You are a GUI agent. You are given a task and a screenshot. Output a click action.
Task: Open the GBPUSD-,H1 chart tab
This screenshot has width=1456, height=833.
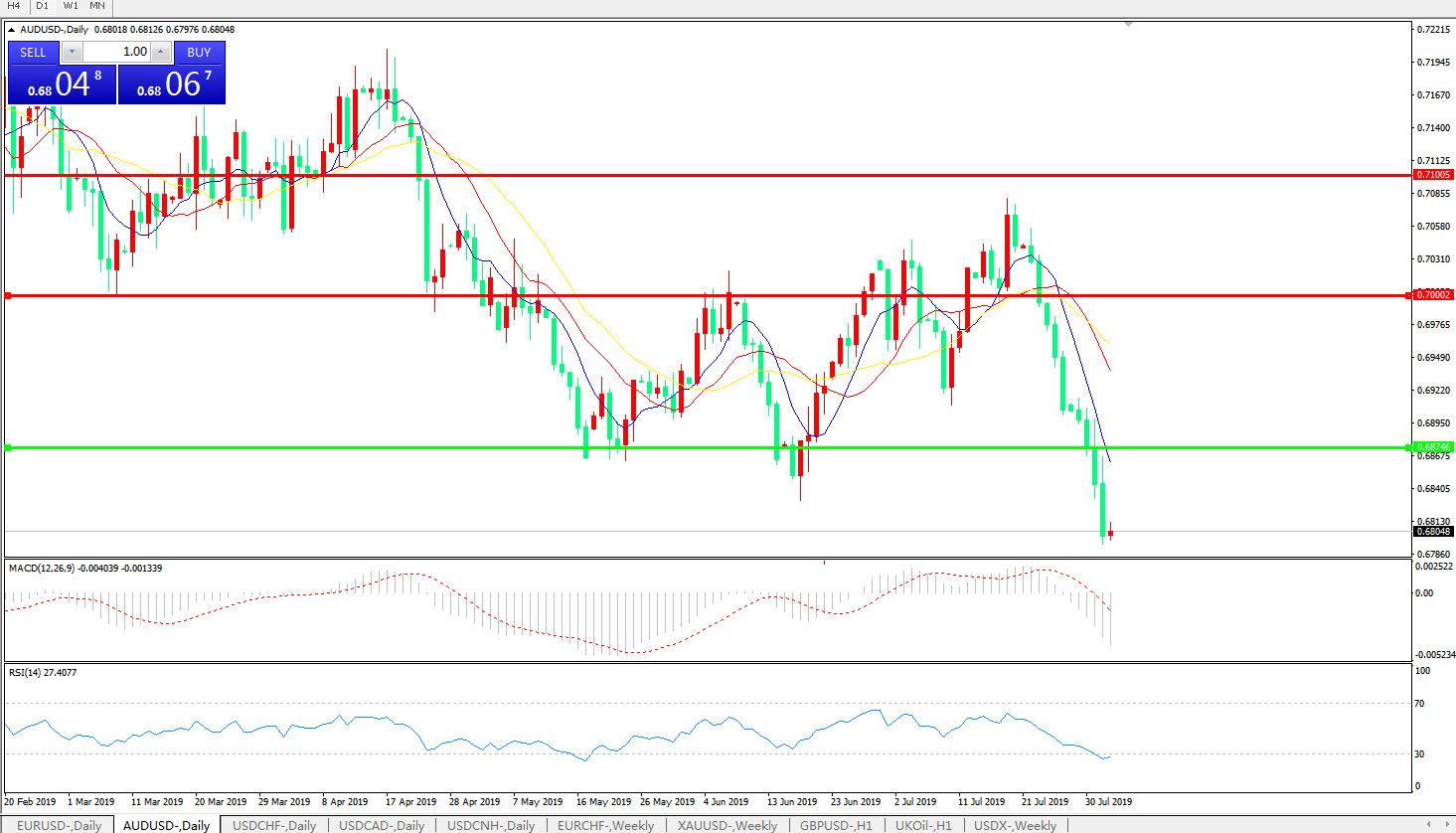pos(836,825)
